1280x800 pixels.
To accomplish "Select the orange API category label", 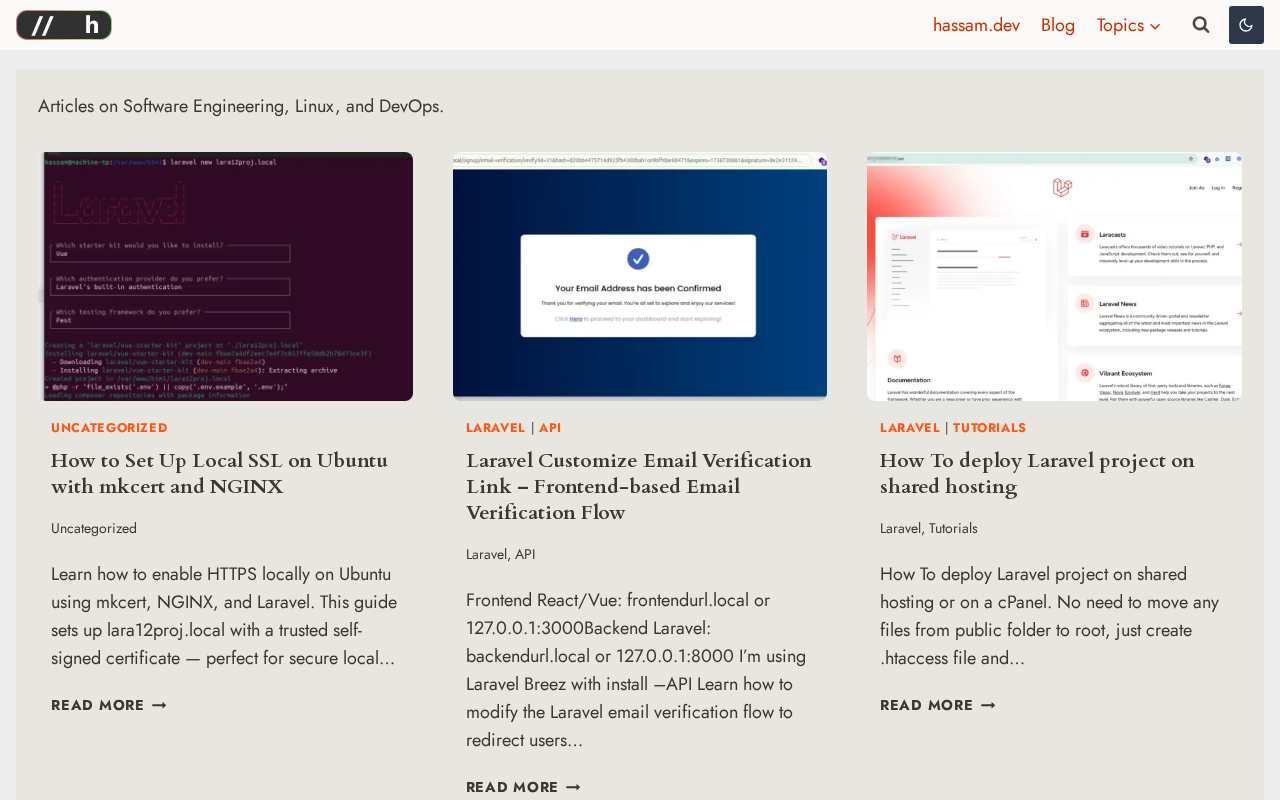I will (550, 428).
